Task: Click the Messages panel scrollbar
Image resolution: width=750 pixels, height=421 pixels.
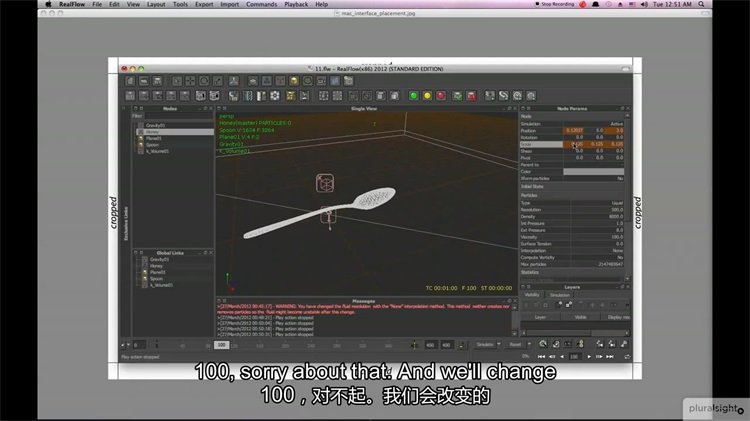Action: [x=515, y=320]
